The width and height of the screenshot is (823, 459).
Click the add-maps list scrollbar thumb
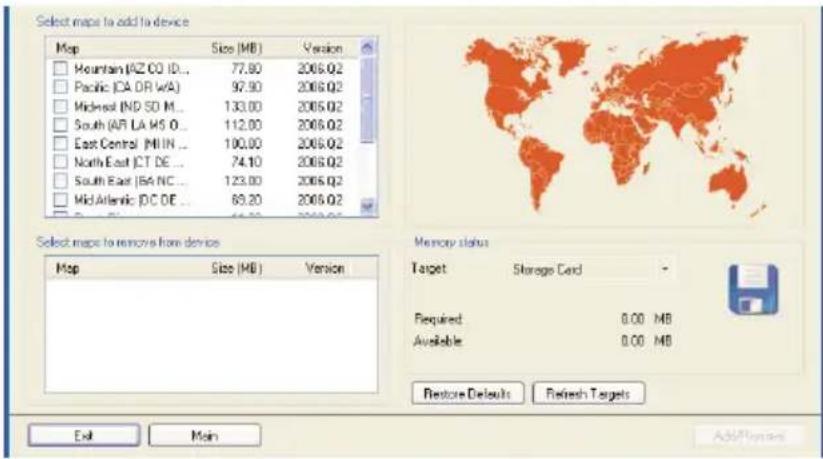pyautogui.click(x=367, y=100)
